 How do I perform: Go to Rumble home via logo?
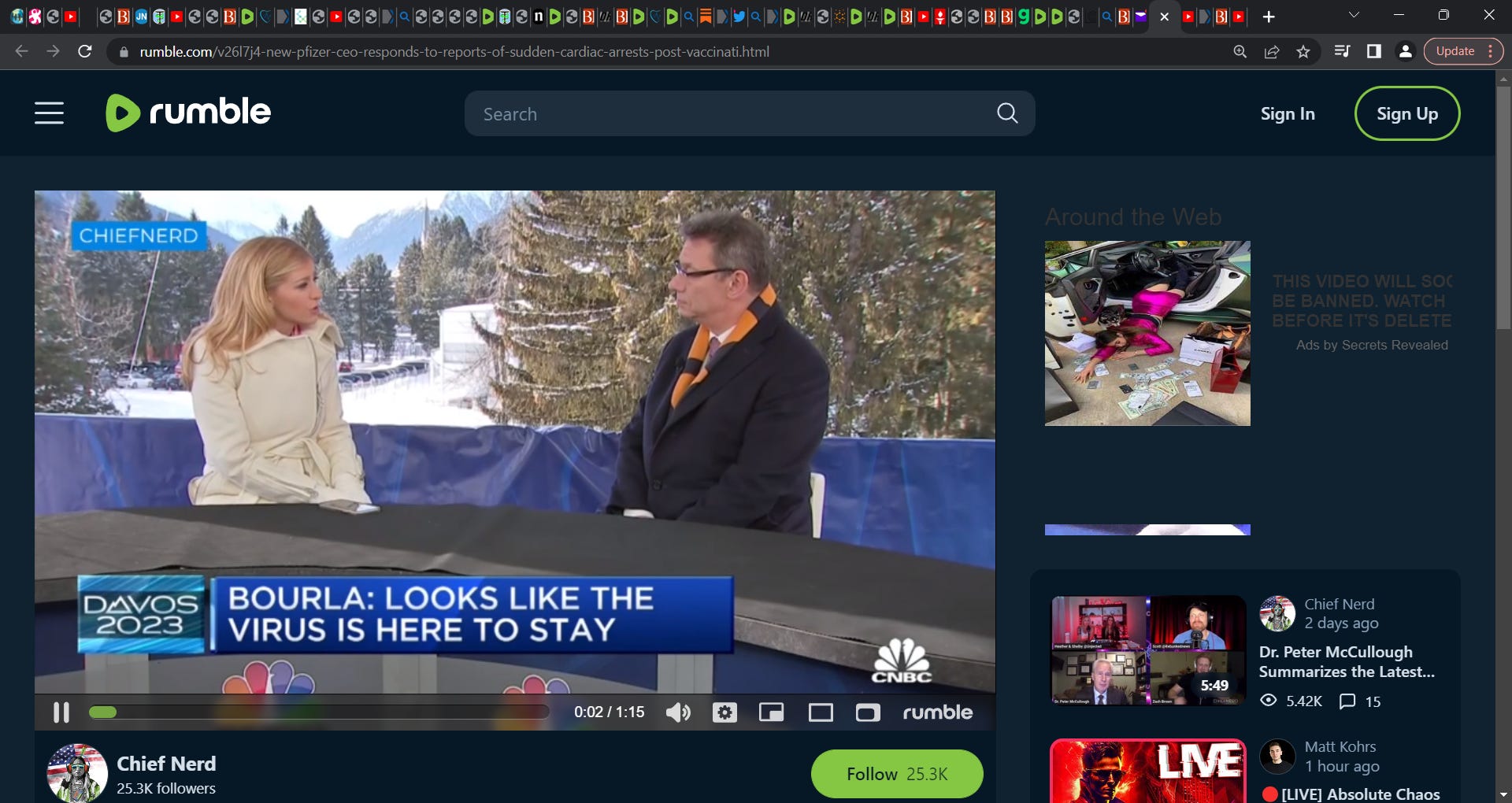(x=188, y=113)
